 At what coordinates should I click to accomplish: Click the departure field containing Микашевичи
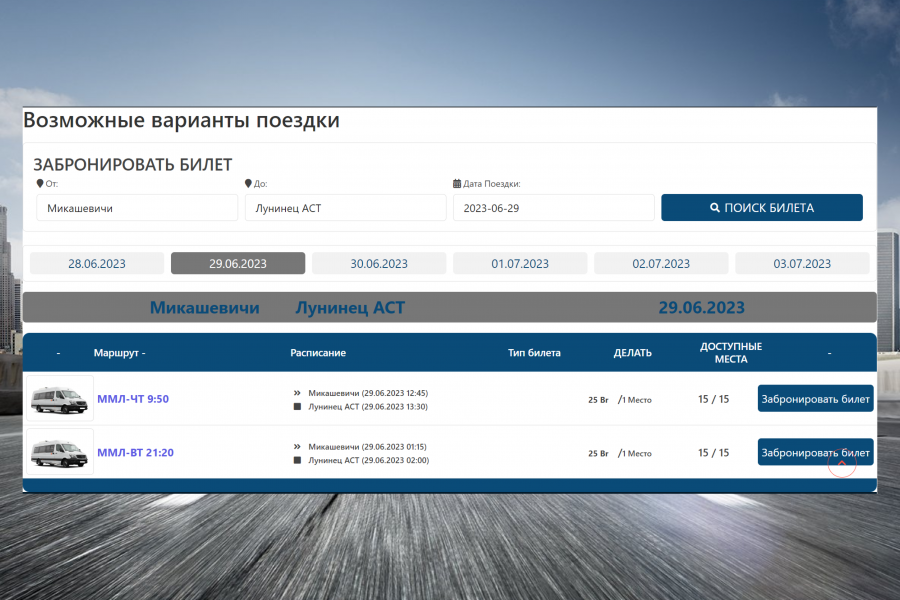point(137,208)
